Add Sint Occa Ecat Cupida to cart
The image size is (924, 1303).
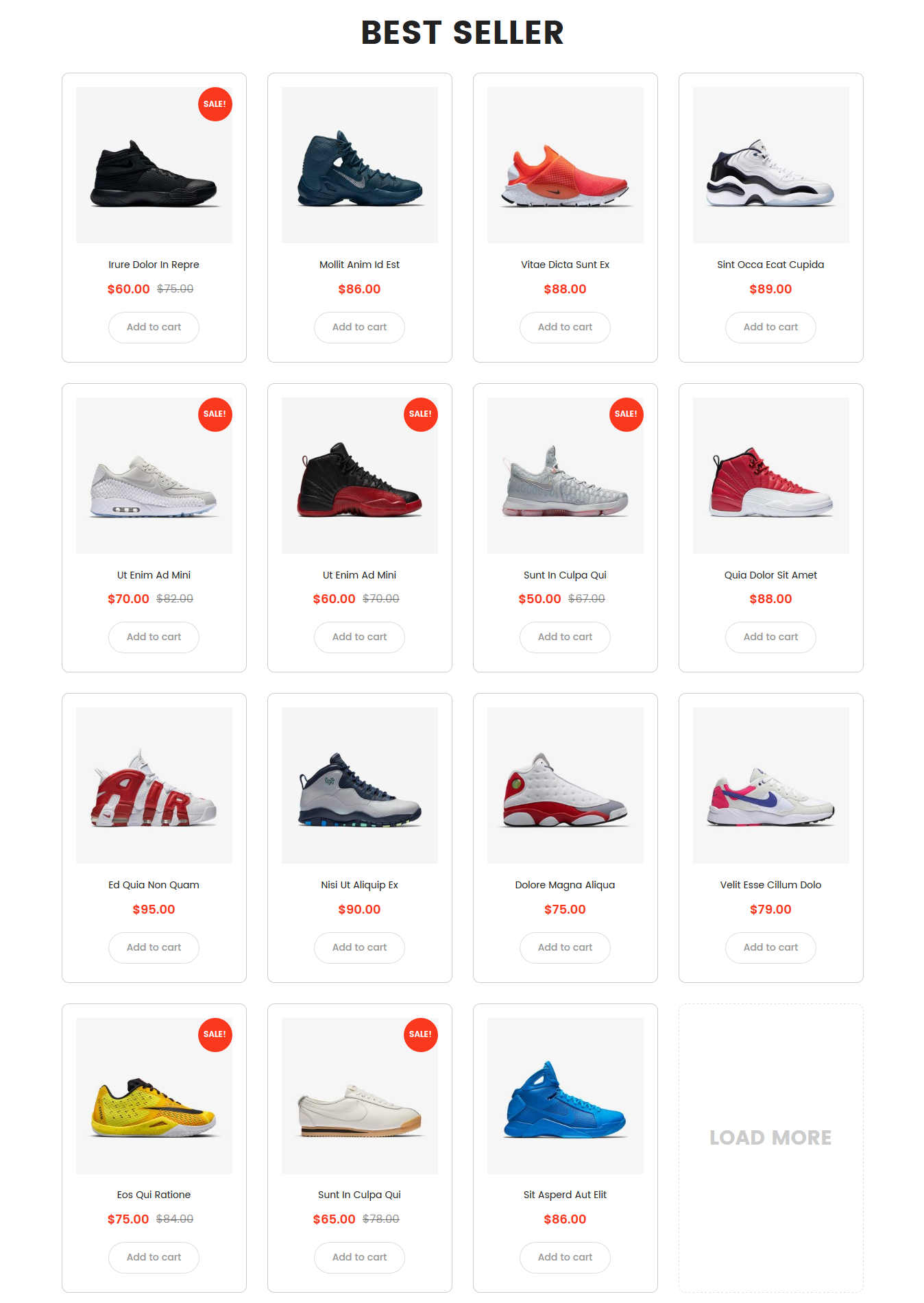770,328
